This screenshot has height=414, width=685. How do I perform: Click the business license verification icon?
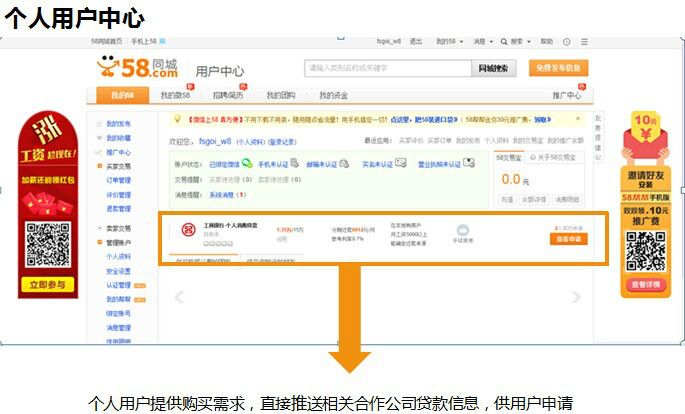pos(469,162)
